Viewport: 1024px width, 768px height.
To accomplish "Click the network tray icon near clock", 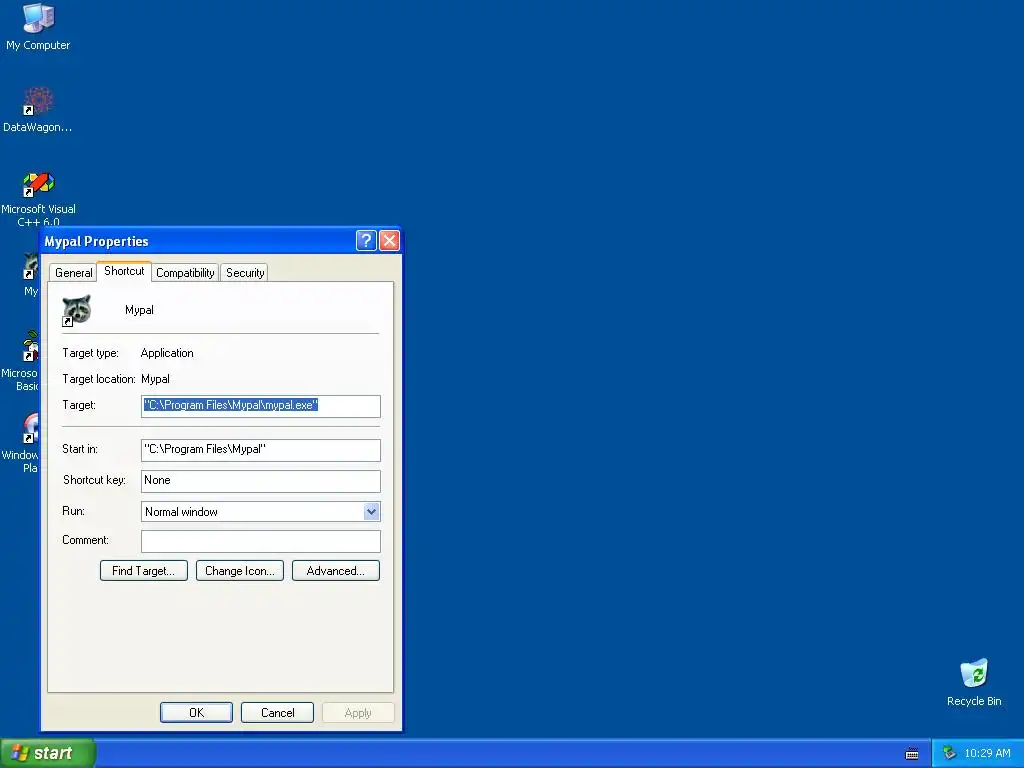I will coord(949,753).
